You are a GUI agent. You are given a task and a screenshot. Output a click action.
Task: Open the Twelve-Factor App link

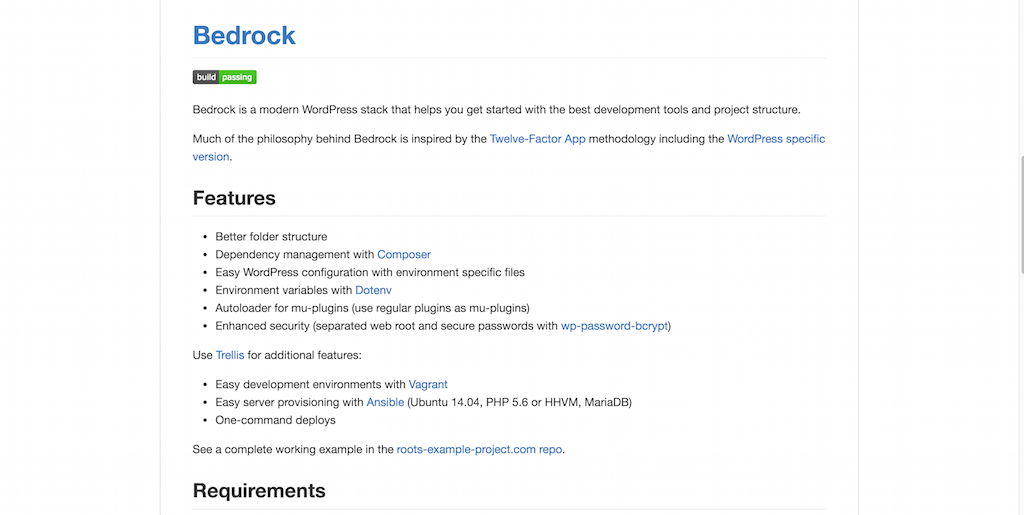click(537, 138)
